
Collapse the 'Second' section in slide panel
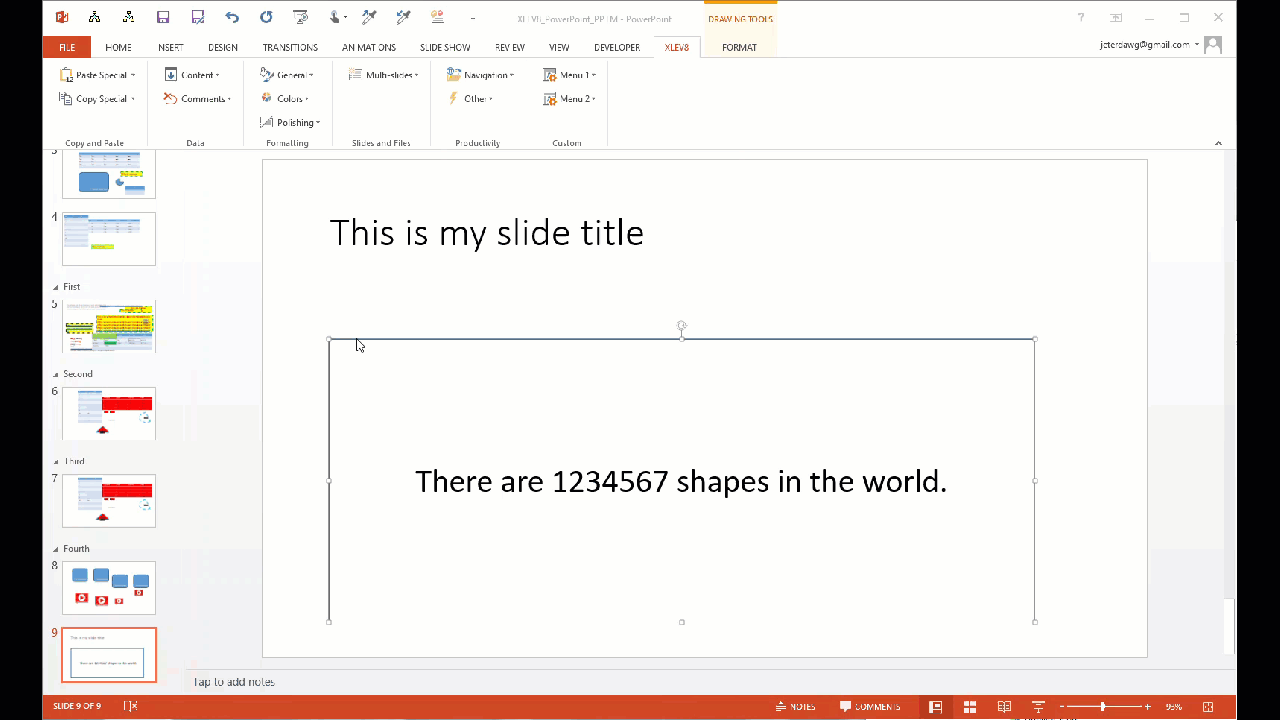coord(55,374)
